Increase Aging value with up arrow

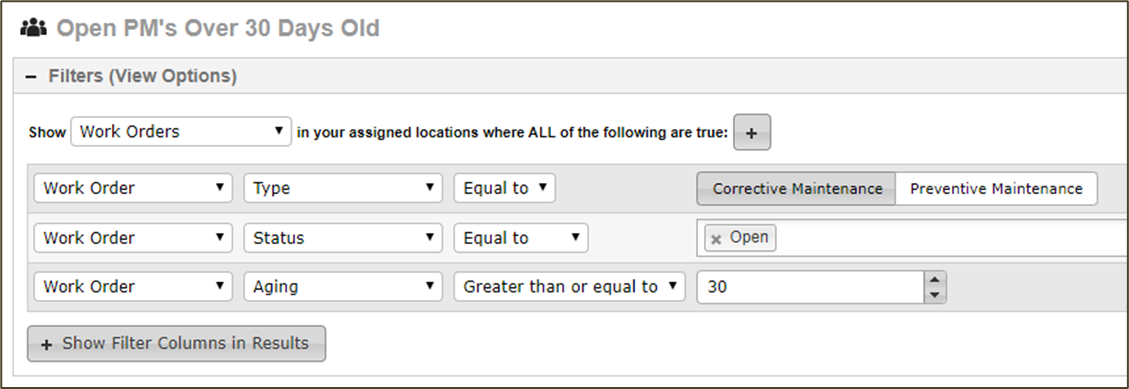[935, 280]
